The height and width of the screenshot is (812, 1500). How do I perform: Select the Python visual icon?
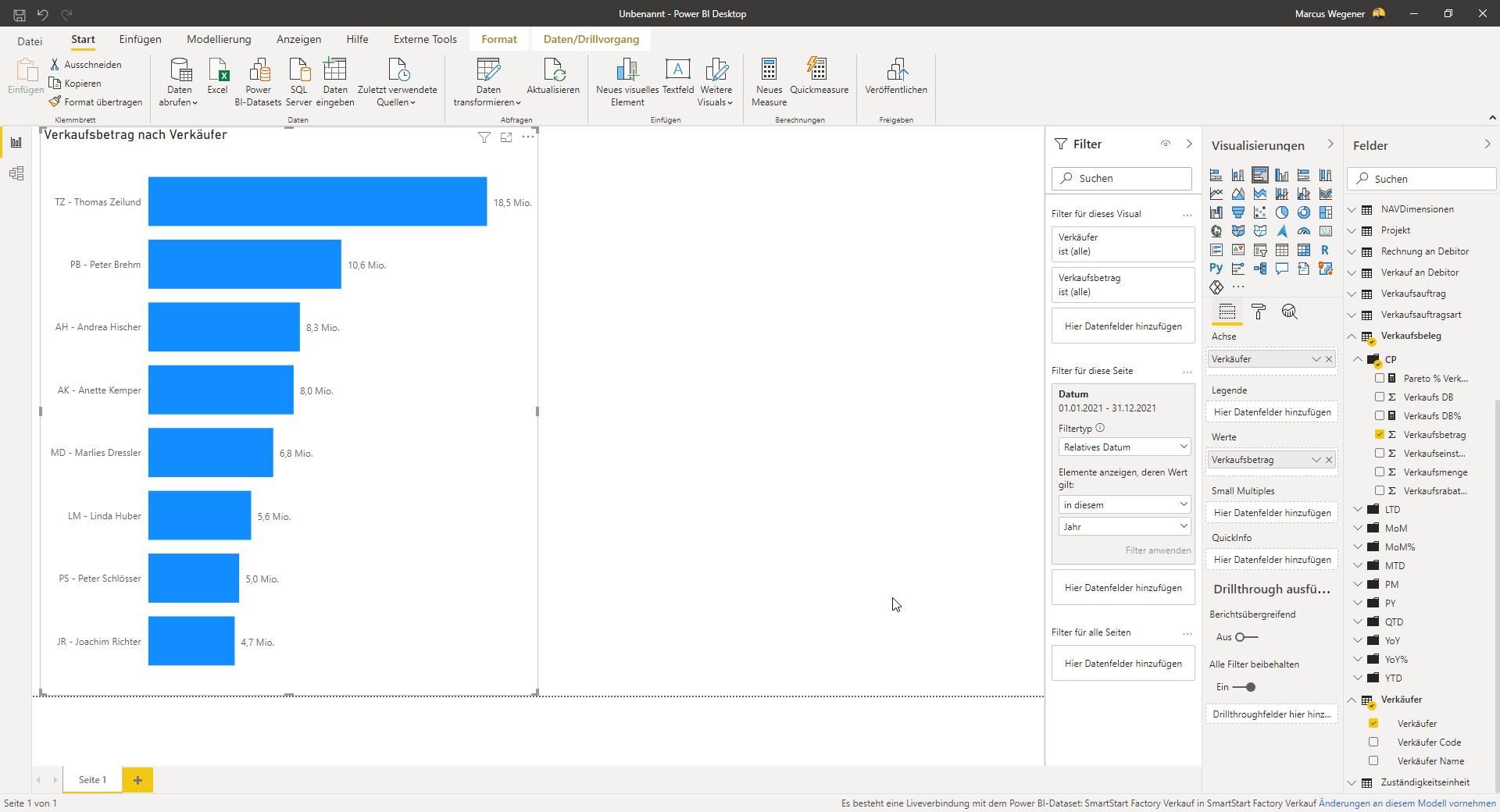pyautogui.click(x=1216, y=269)
